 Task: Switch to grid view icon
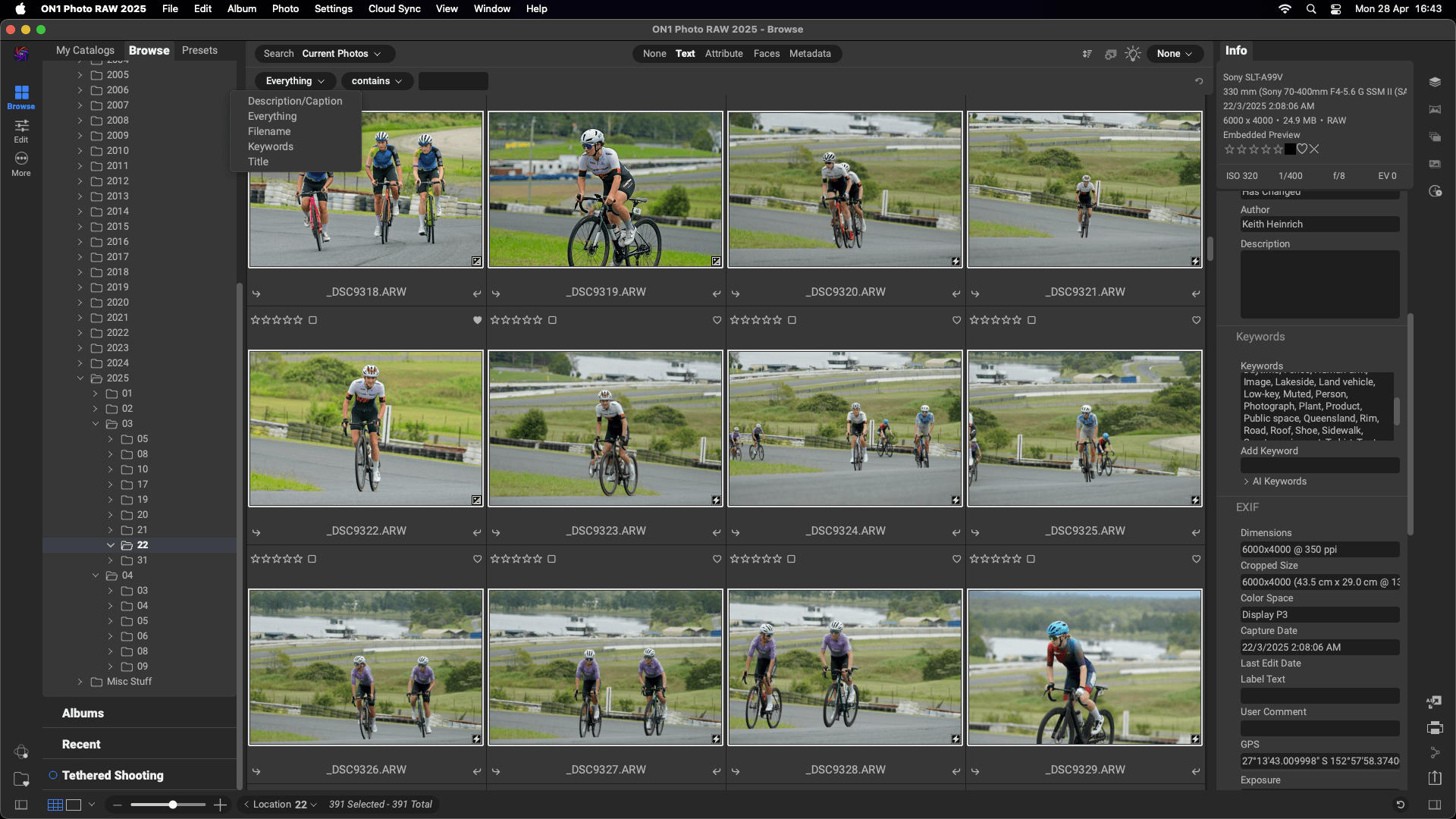pyautogui.click(x=55, y=805)
